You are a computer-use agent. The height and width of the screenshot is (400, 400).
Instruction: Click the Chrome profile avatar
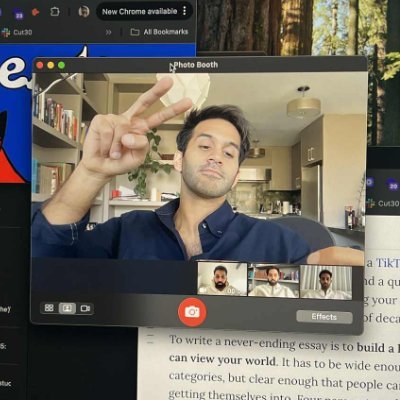click(x=84, y=12)
